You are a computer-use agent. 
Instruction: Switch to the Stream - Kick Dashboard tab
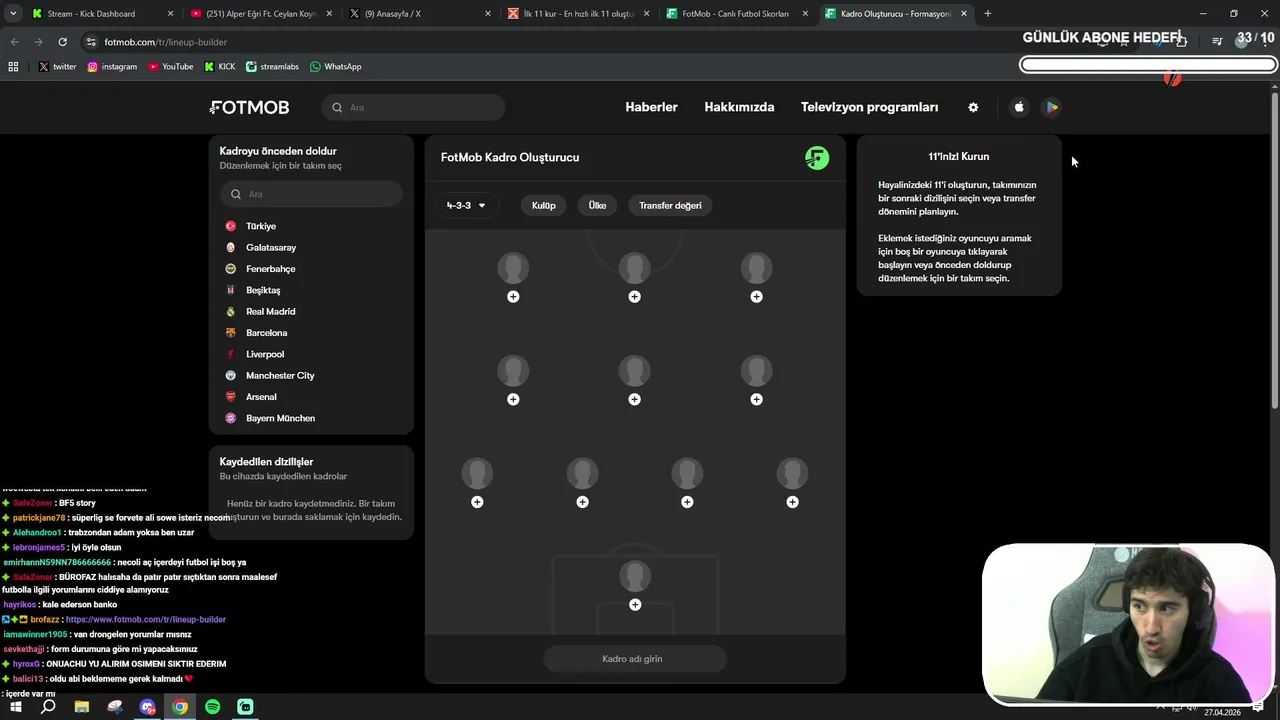[x=100, y=14]
